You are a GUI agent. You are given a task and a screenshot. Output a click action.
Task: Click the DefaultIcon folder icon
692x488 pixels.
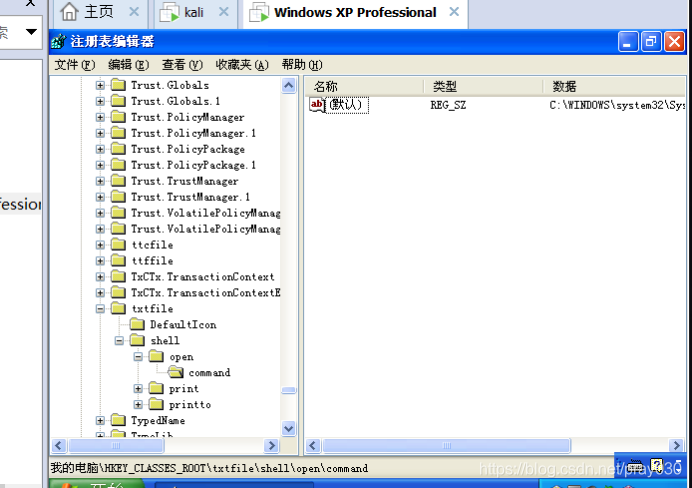[x=137, y=325]
